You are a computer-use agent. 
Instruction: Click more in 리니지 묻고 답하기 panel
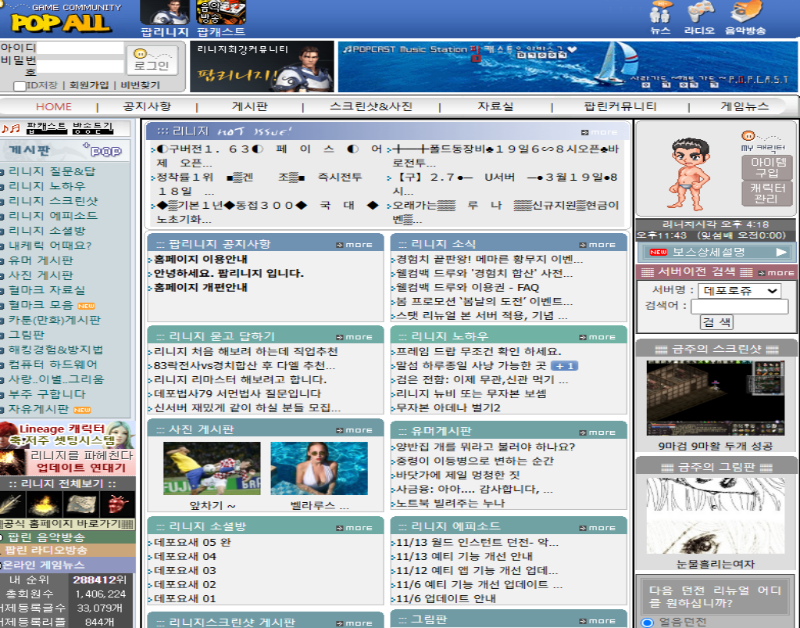[354, 337]
